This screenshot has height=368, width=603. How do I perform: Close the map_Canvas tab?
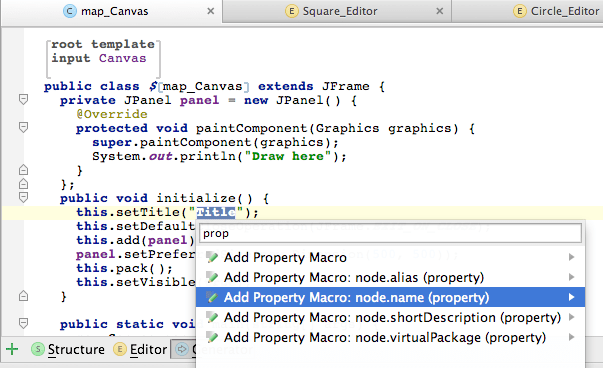tap(210, 11)
